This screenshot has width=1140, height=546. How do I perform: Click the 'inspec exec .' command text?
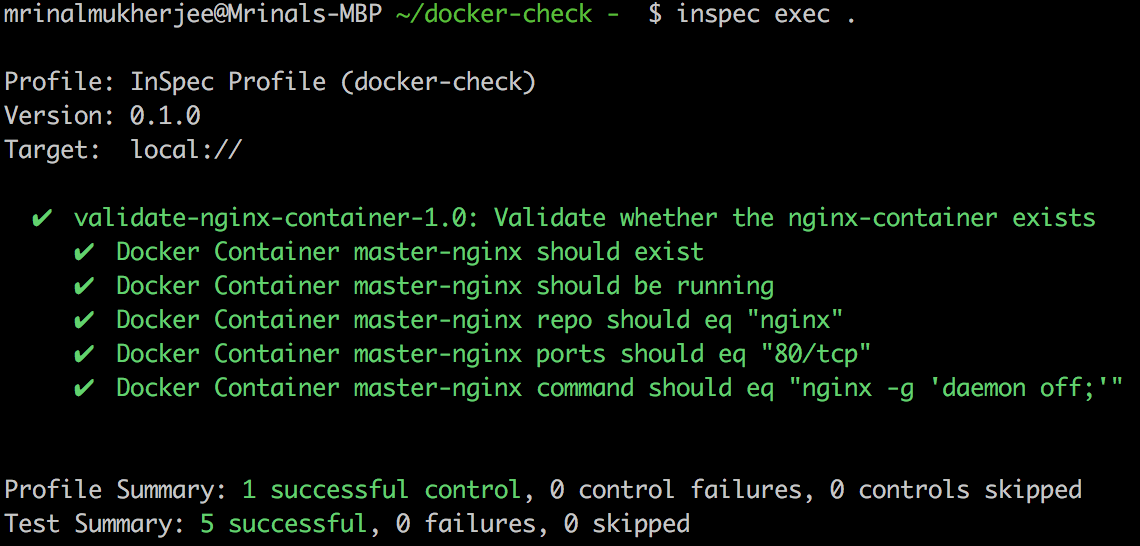click(766, 14)
